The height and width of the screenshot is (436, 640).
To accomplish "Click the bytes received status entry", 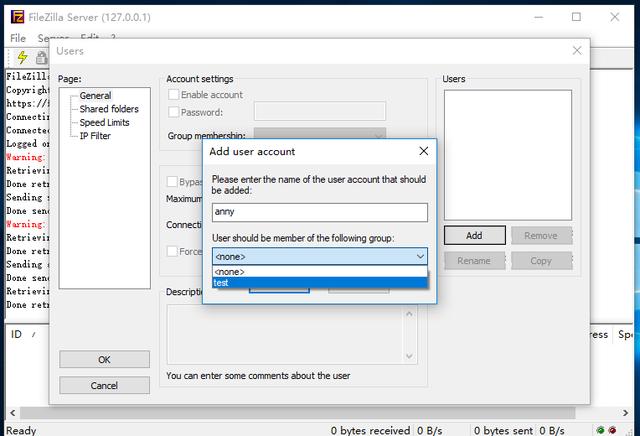I will coord(370,430).
